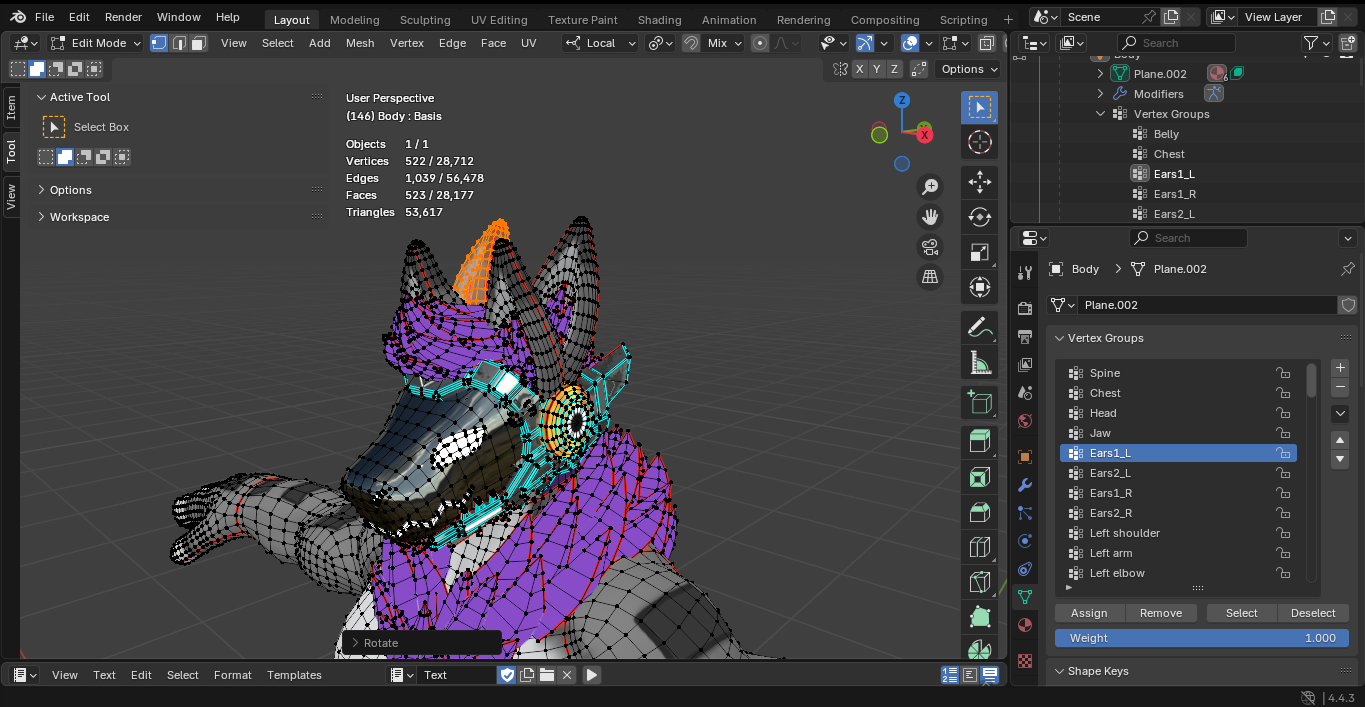1365x707 pixels.
Task: Select the Scale tool
Action: tap(980, 252)
